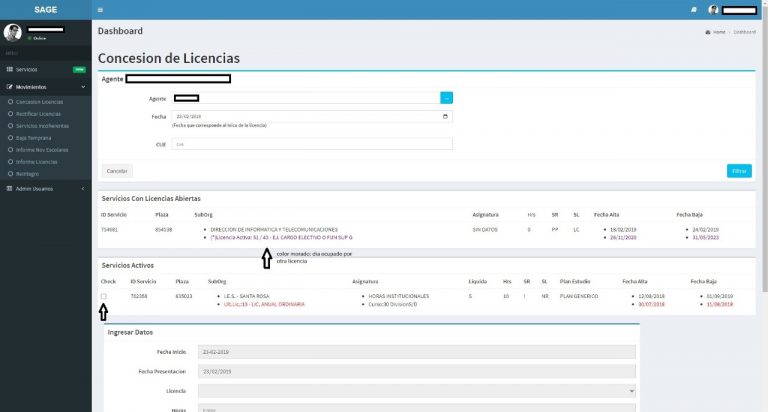This screenshot has width=768, height=412.
Task: Click the CUE input field
Action: click(312, 144)
